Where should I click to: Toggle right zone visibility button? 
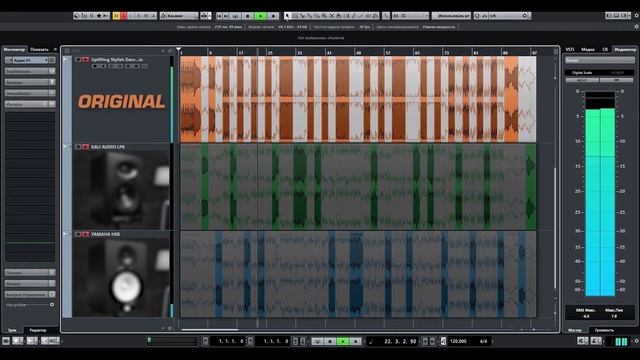(623, 16)
